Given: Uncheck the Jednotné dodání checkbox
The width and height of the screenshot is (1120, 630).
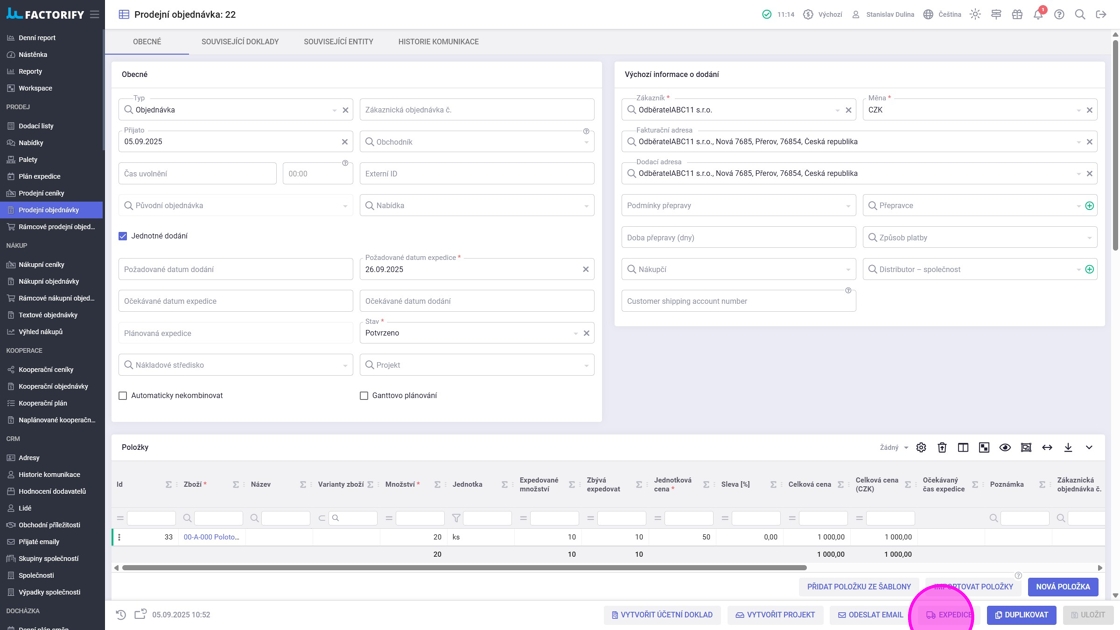Looking at the screenshot, I should 123,236.
